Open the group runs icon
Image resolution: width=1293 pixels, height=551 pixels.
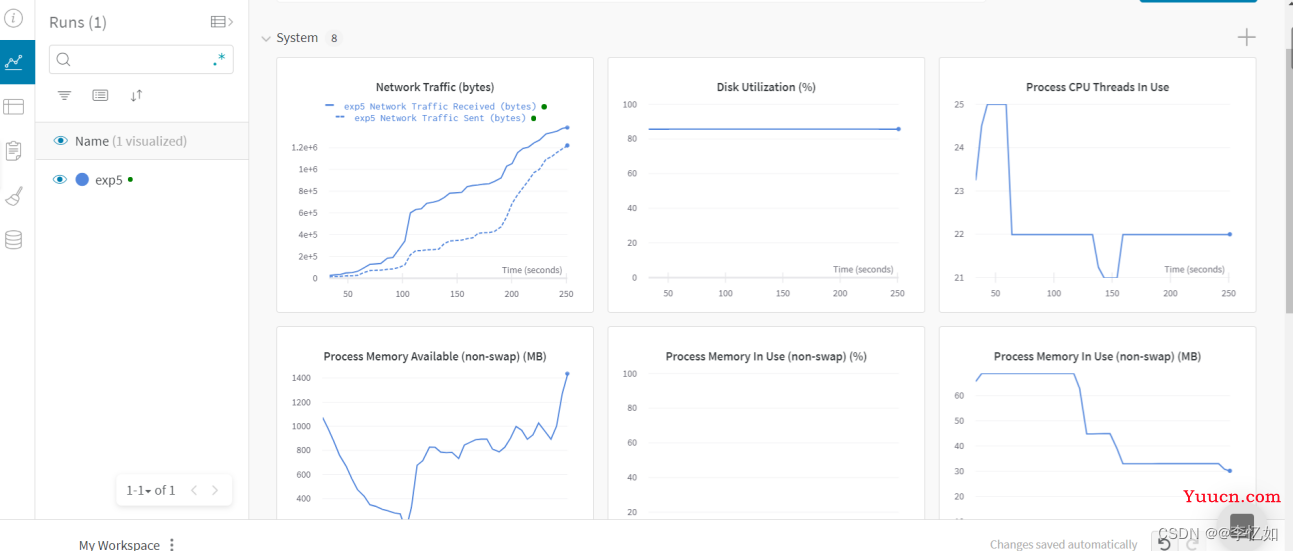click(x=100, y=95)
